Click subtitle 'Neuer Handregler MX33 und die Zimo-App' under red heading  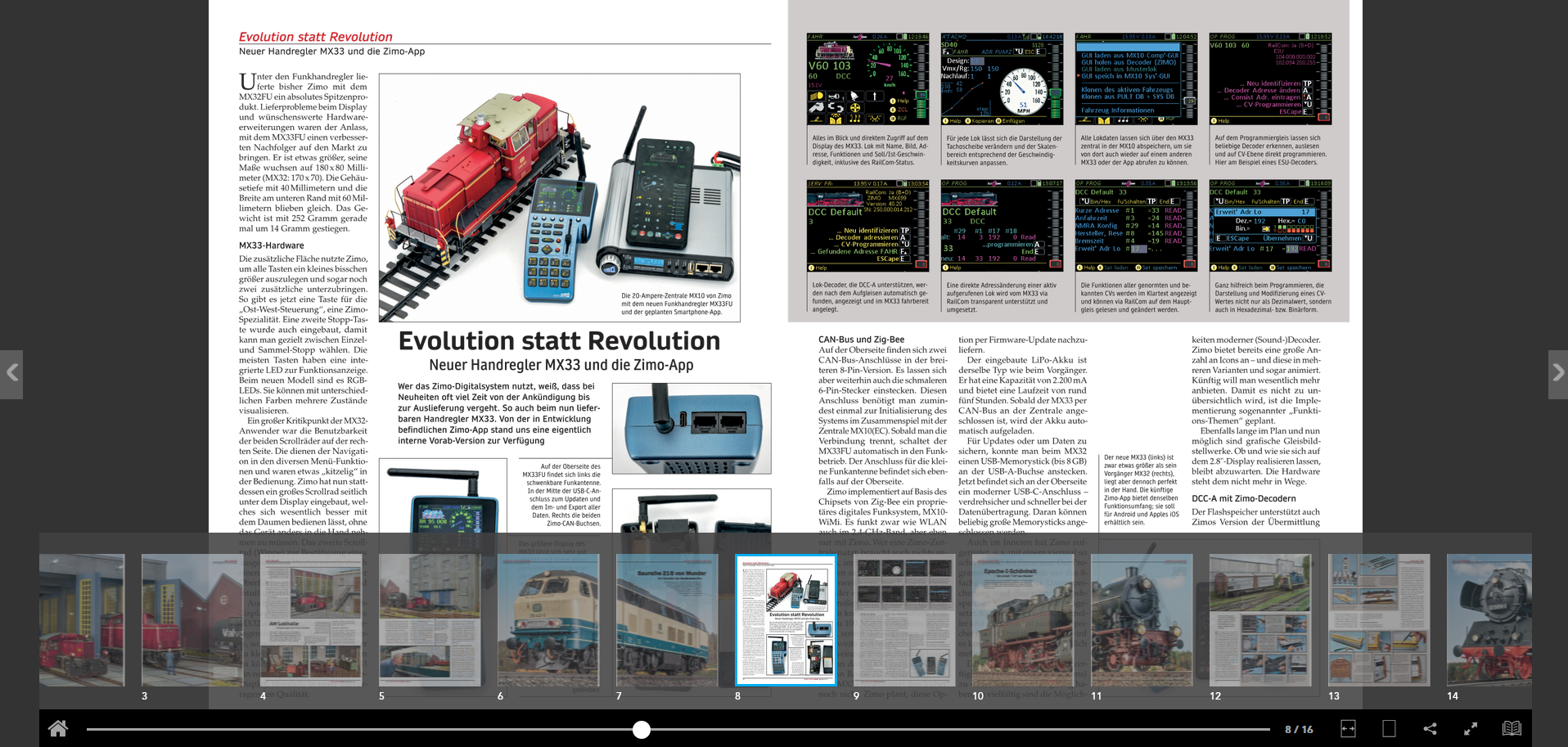[331, 52]
